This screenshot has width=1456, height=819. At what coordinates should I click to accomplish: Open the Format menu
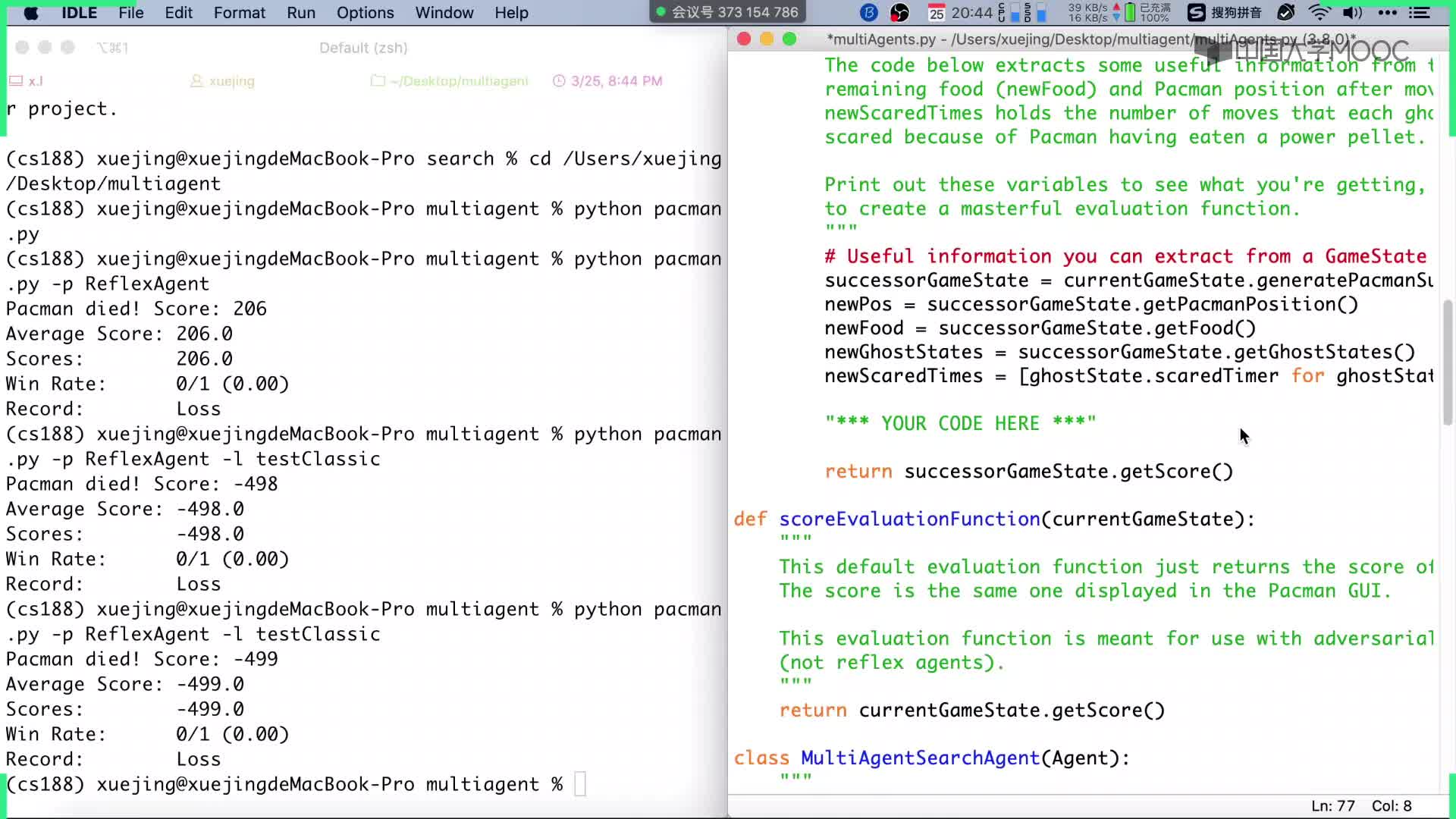click(x=239, y=13)
